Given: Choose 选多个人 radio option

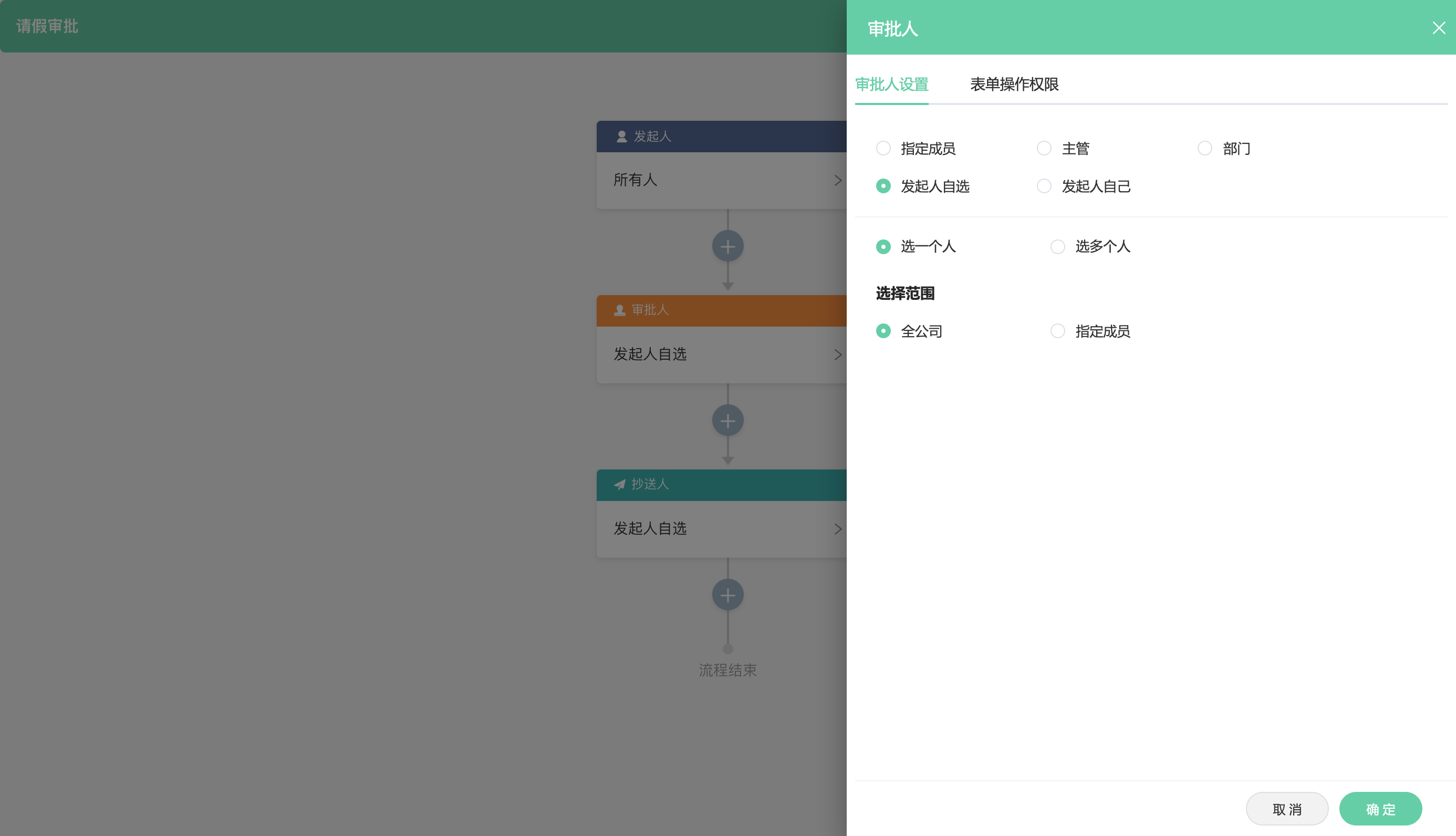Looking at the screenshot, I should click(x=1057, y=247).
